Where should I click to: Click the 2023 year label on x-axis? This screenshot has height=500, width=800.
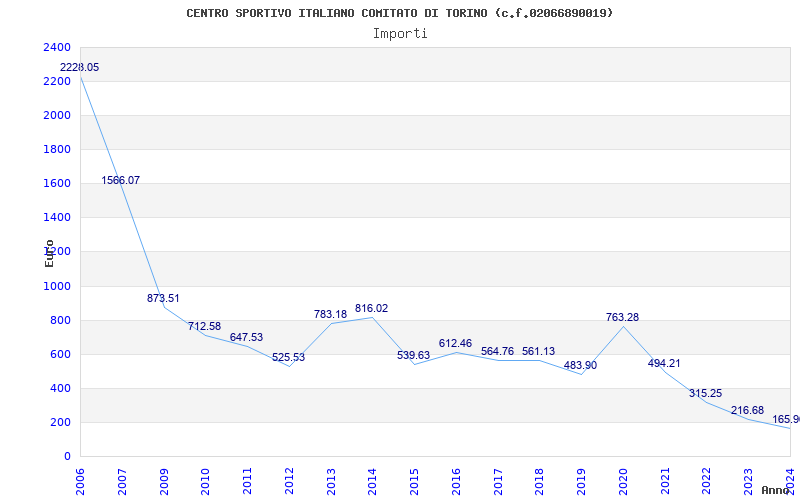point(748,482)
